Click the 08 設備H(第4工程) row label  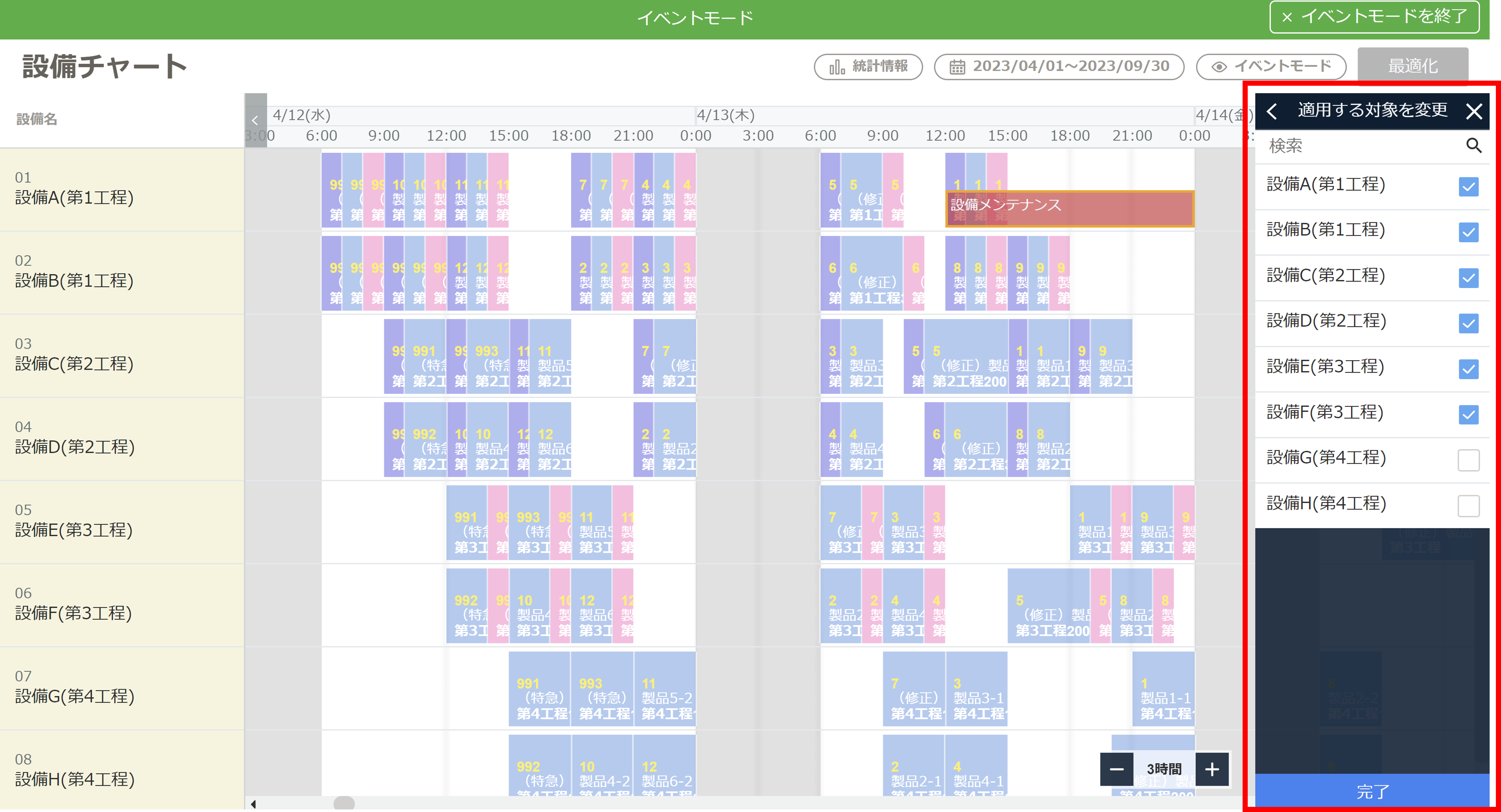122,770
